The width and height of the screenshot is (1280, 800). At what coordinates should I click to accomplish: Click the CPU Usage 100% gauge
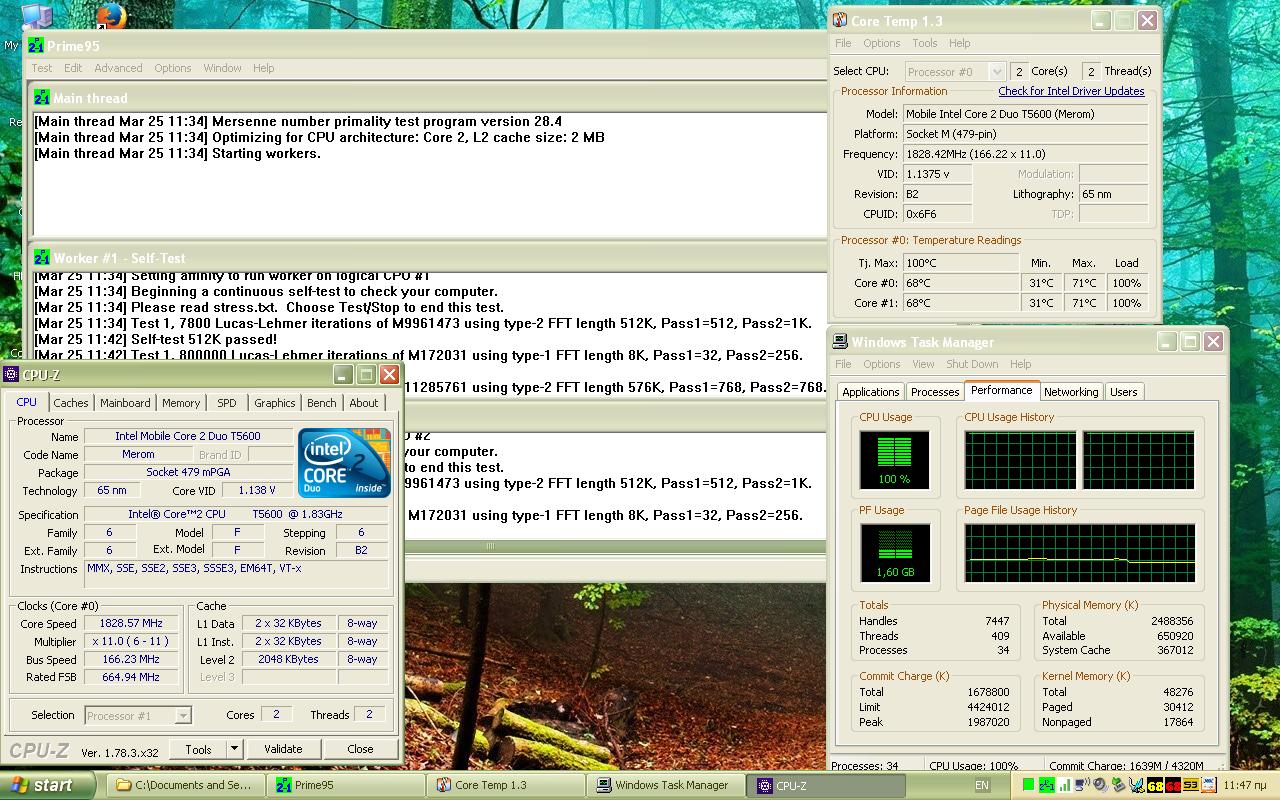(x=894, y=460)
